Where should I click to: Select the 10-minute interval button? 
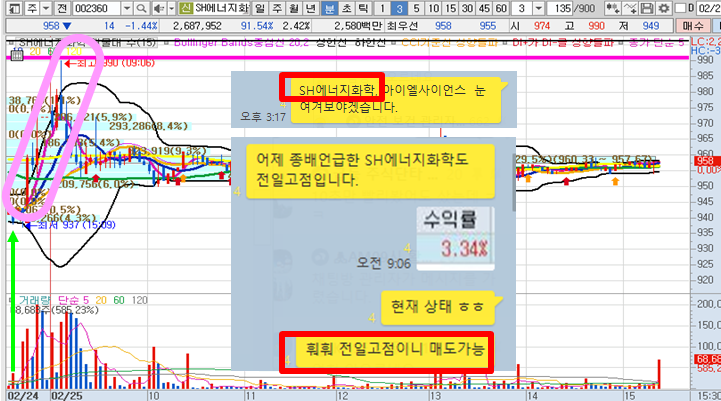(x=434, y=8)
